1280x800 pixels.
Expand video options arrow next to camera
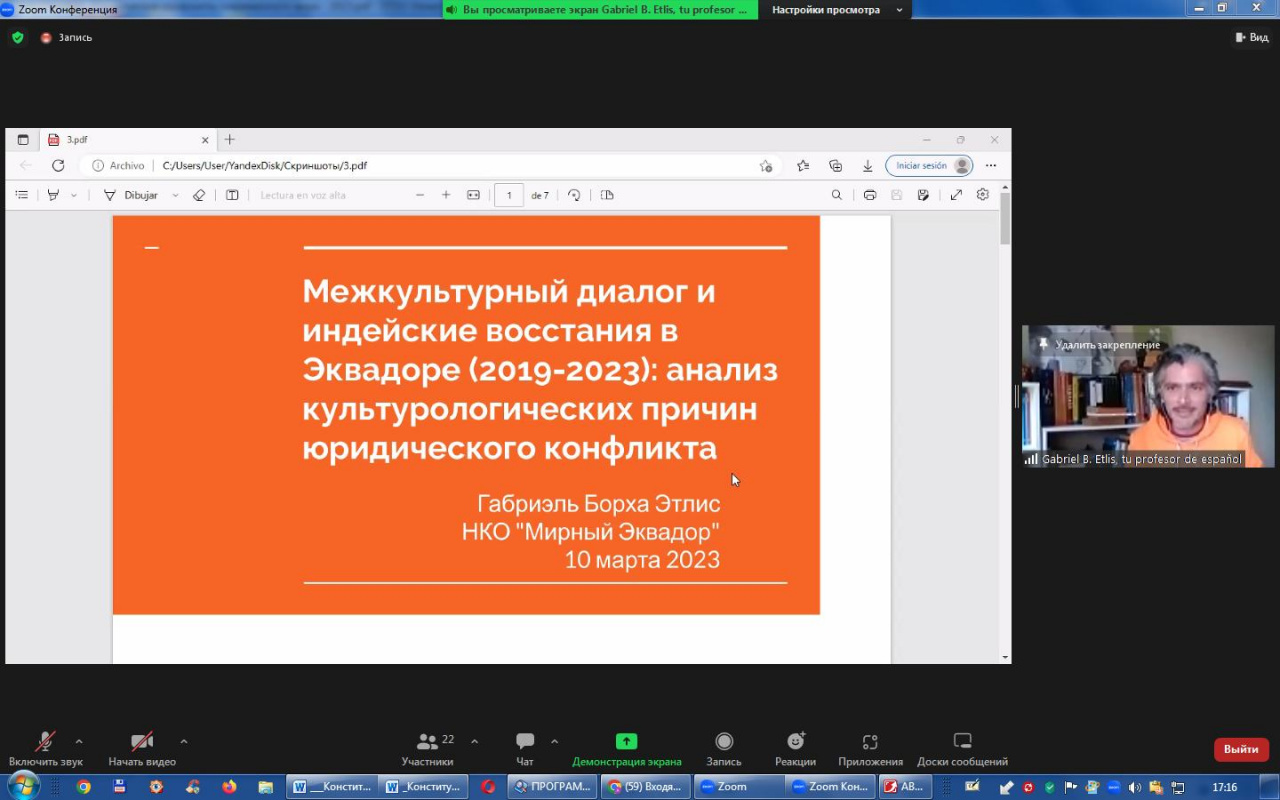(184, 741)
